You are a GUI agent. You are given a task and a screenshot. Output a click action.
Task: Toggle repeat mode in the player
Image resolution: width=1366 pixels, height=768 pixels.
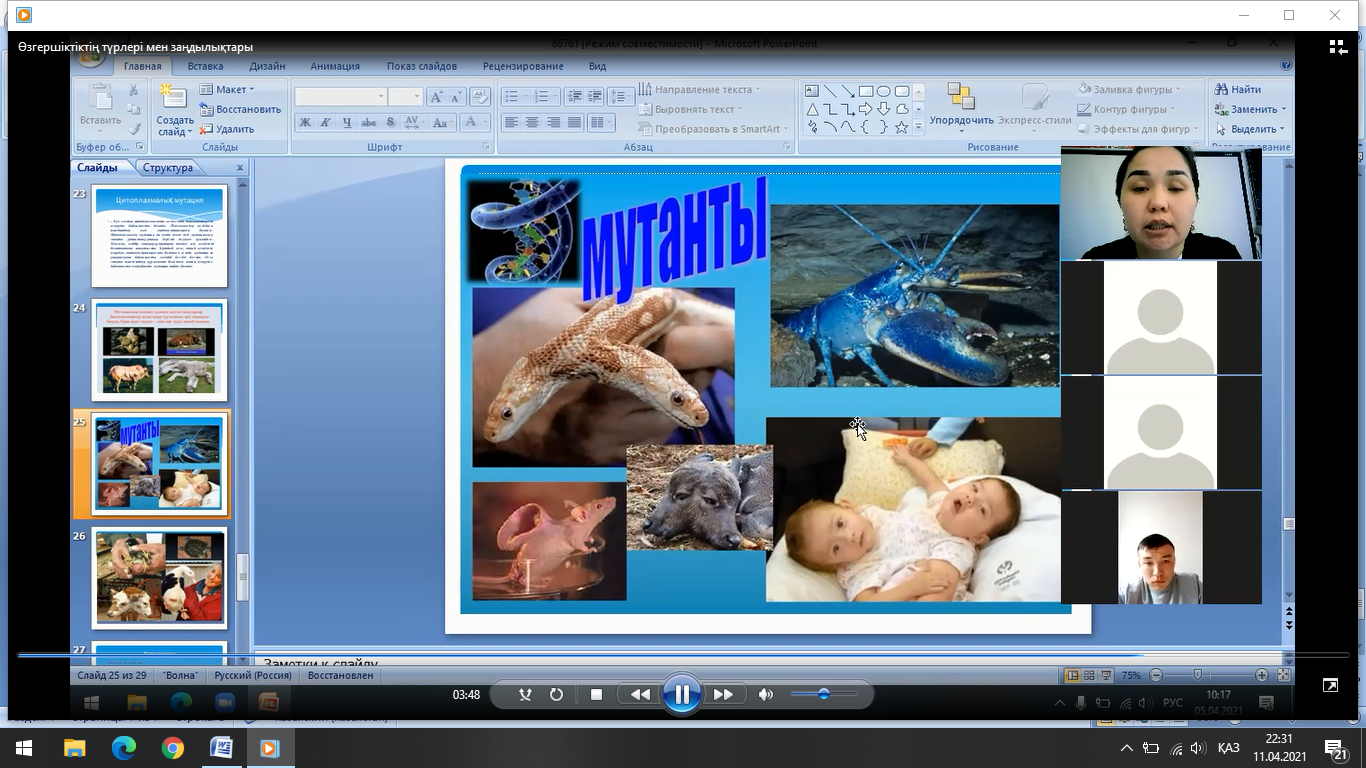tap(556, 694)
